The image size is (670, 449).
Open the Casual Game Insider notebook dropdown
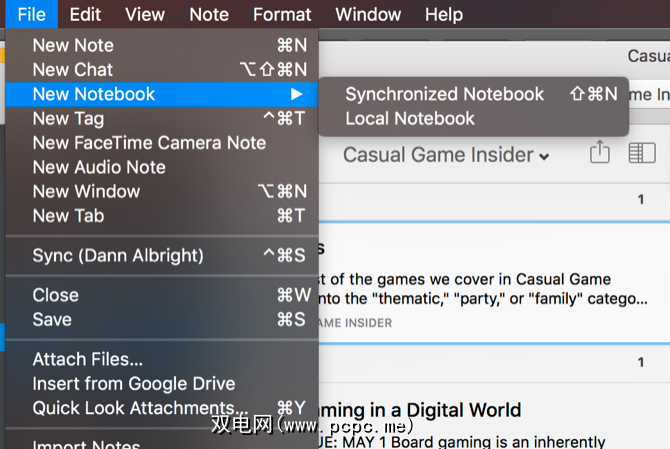tap(446, 155)
